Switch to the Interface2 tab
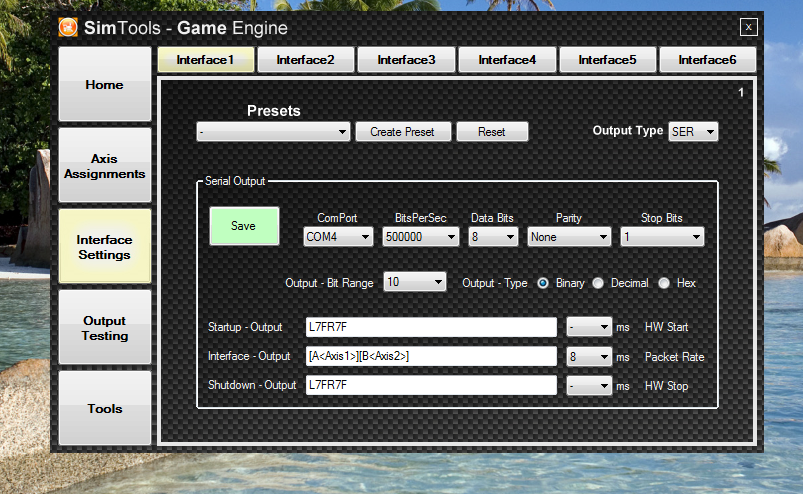803x494 pixels. (x=306, y=60)
